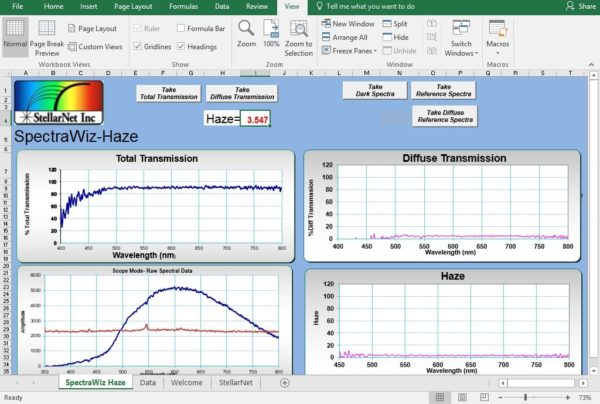Click the Tell me lightbulb search
The width and height of the screenshot is (600, 404).
[x=320, y=6]
